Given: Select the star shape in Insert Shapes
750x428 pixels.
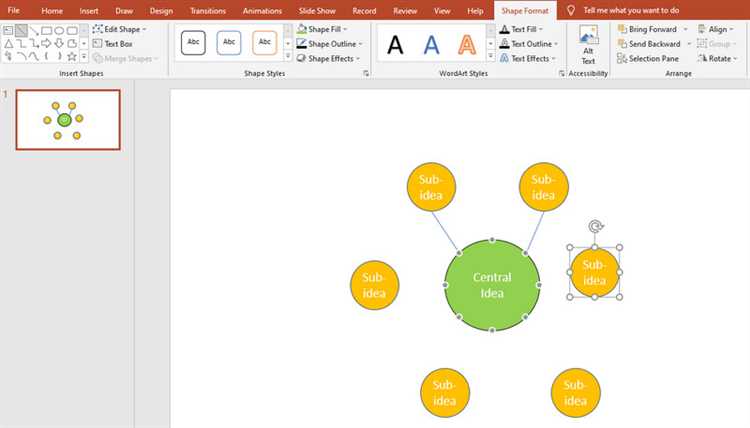Looking at the screenshot, I should click(x=71, y=56).
